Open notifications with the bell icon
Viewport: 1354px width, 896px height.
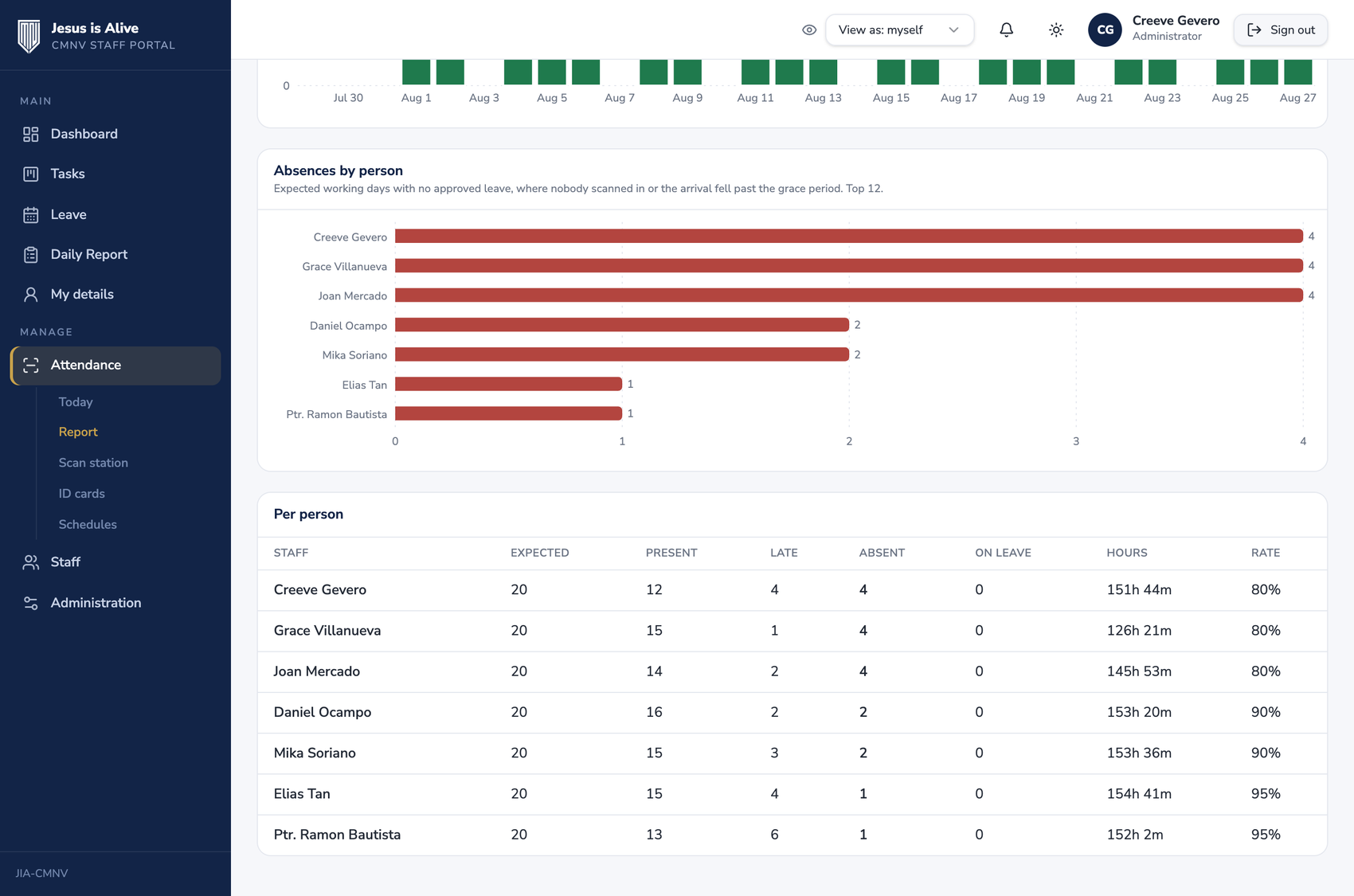click(1007, 30)
